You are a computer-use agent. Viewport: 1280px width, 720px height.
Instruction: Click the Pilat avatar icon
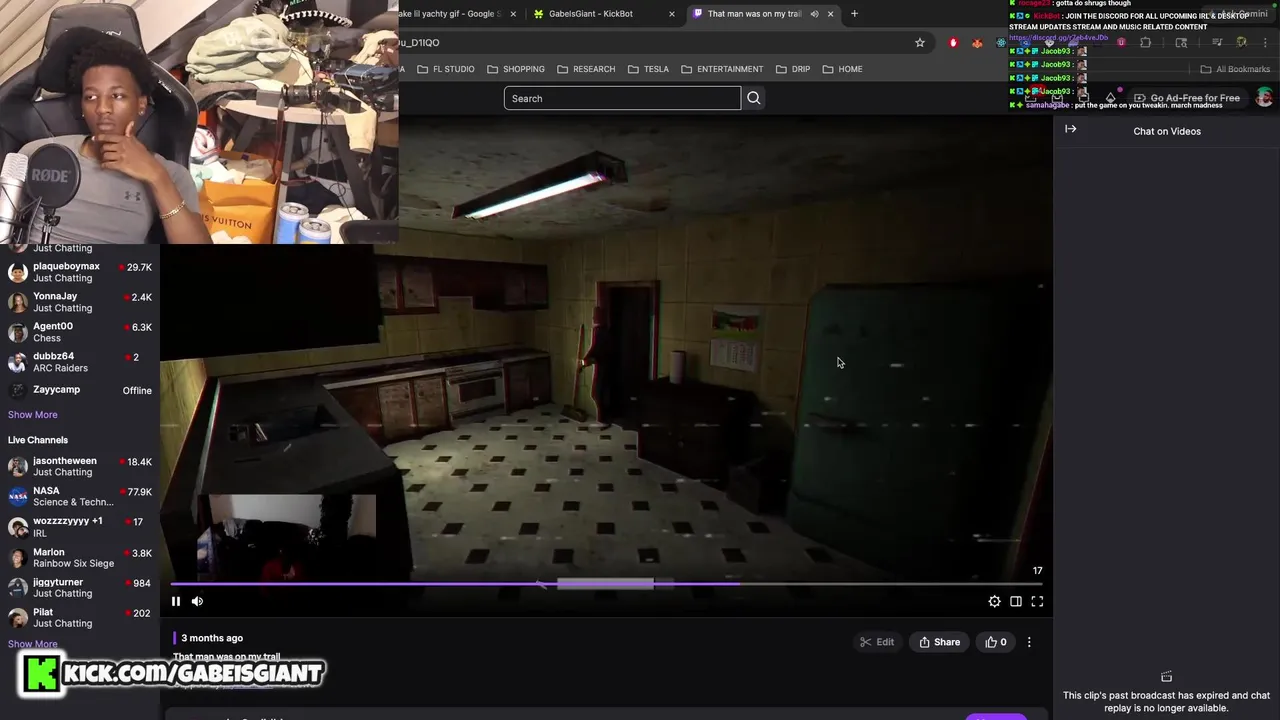coord(18,618)
